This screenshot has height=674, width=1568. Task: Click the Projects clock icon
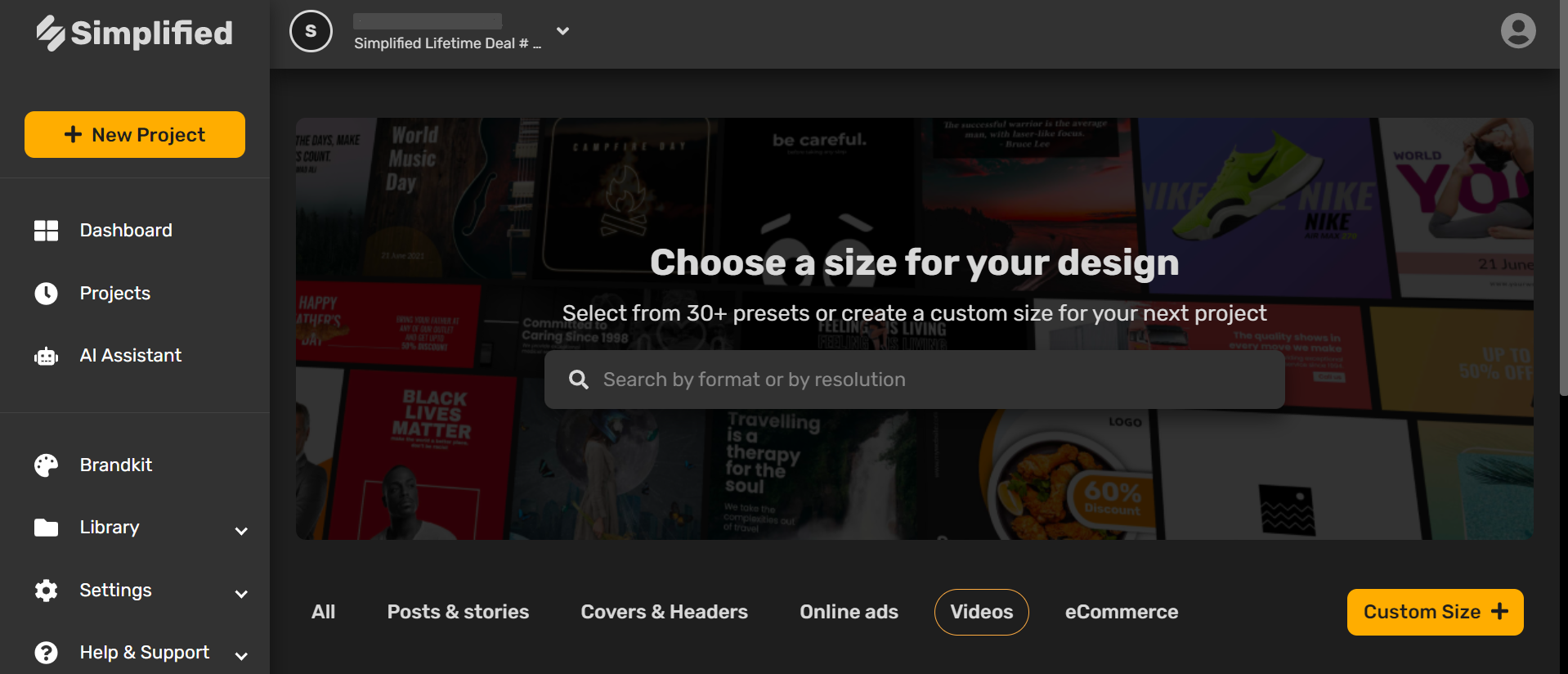coord(46,294)
